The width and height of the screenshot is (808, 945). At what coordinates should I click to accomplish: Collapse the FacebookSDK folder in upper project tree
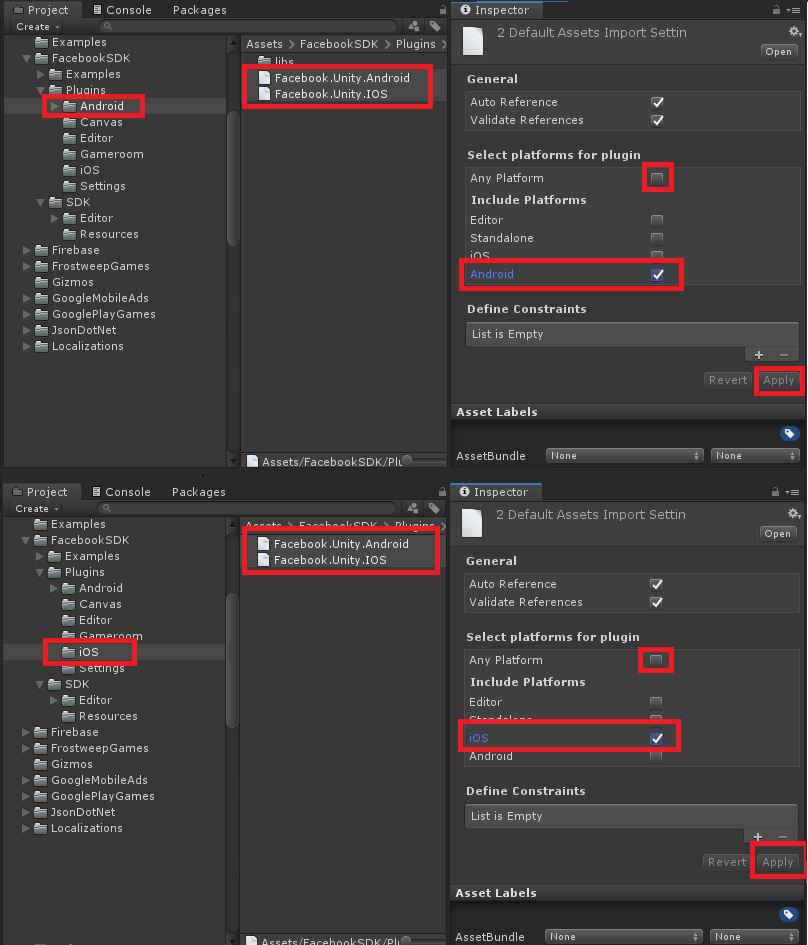tap(27, 58)
